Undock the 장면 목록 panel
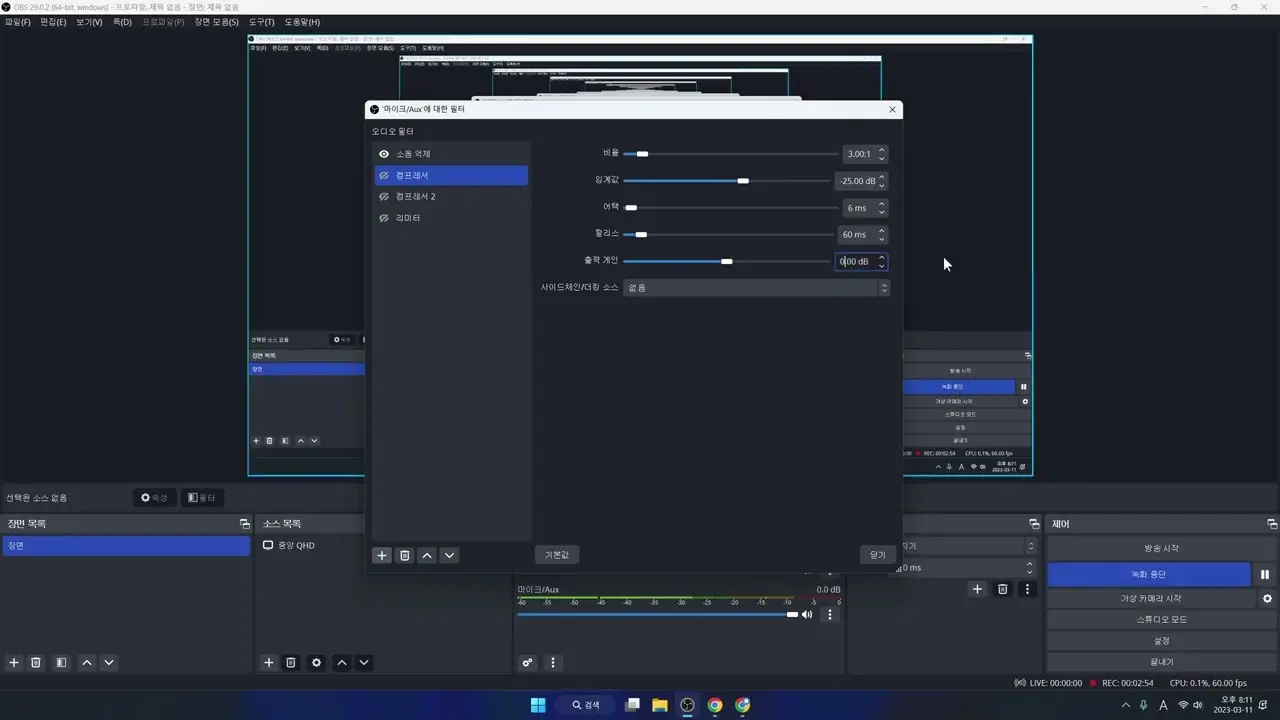Image resolution: width=1280 pixels, height=720 pixels. point(244,524)
